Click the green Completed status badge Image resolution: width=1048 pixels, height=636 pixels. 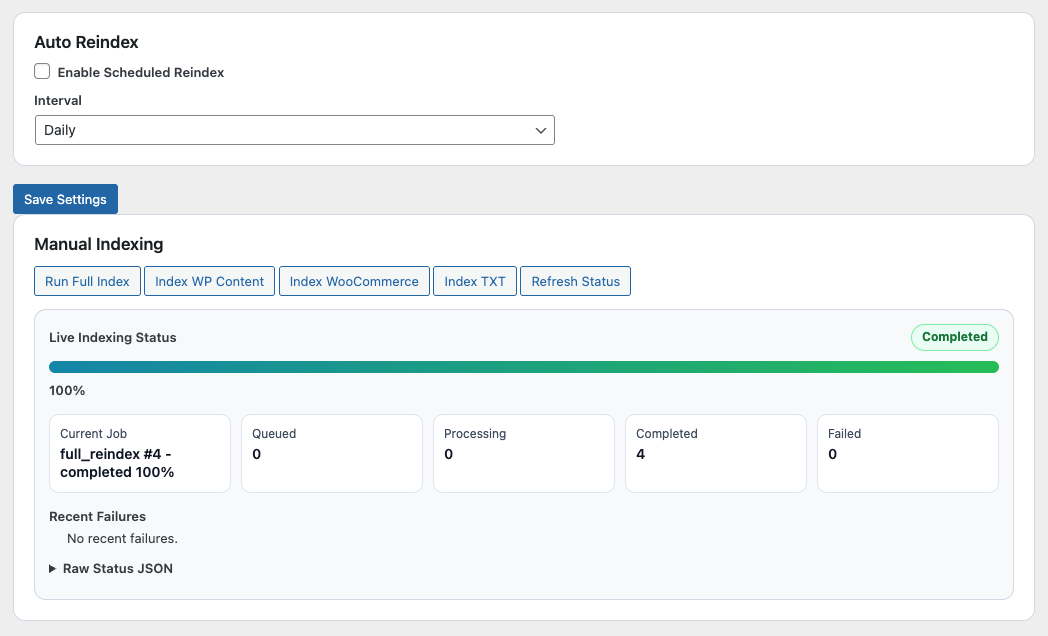[x=955, y=337]
